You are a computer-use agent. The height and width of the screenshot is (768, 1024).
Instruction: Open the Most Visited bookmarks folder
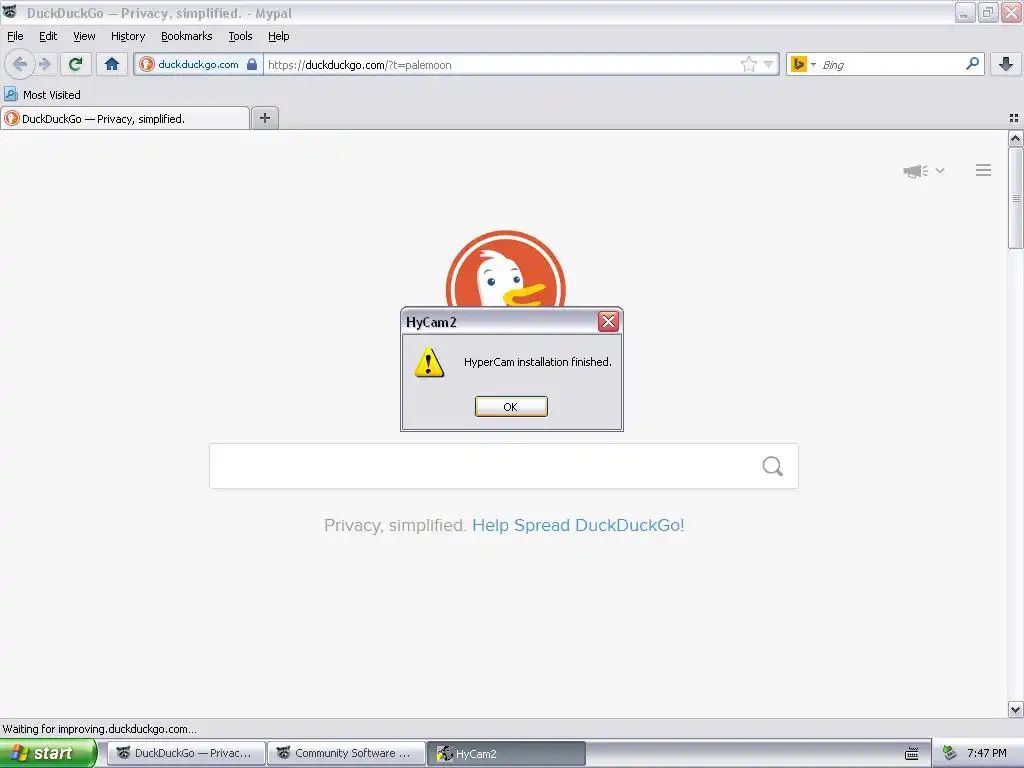point(42,95)
